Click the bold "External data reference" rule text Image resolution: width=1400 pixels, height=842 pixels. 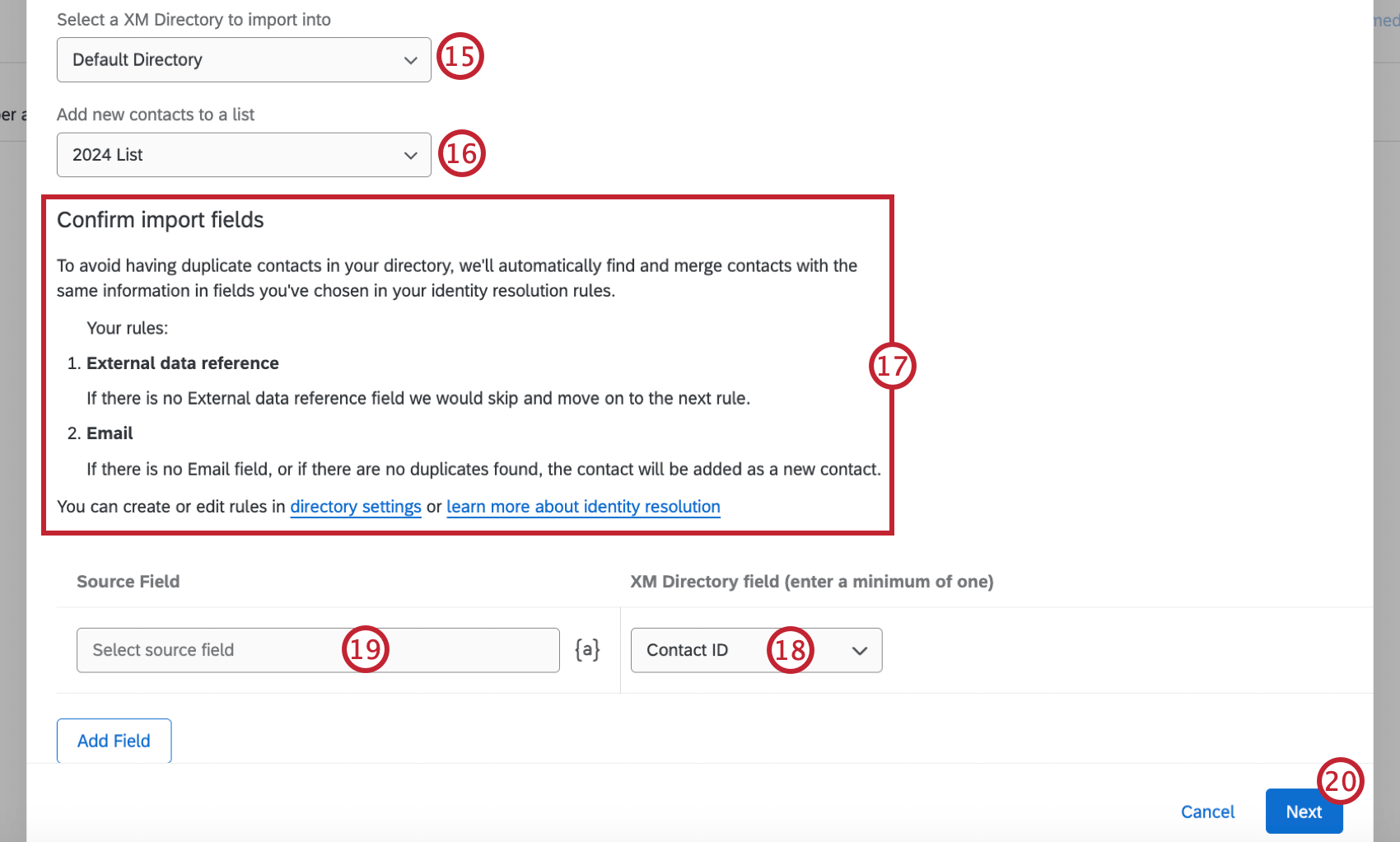(x=182, y=363)
